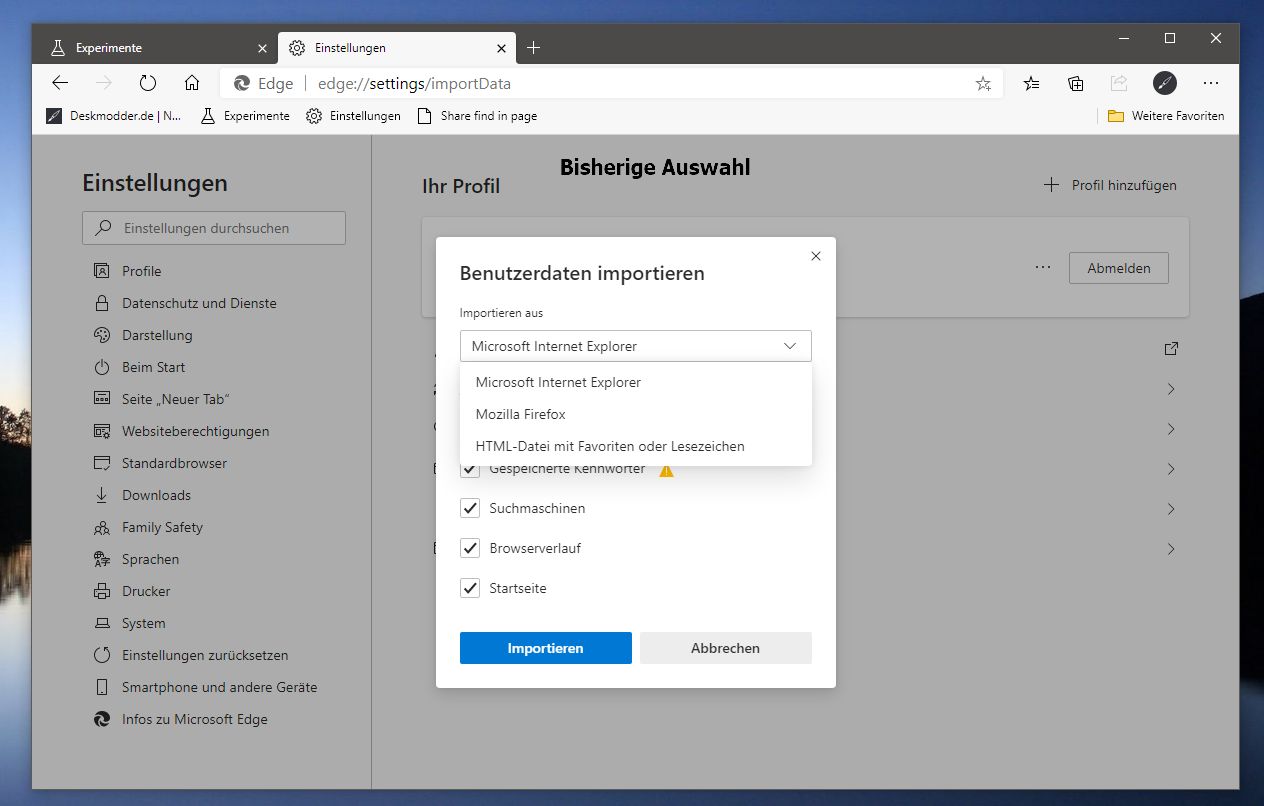Open Datenschutz und Dienste settings
Screen dimensions: 1264x806
[198, 303]
